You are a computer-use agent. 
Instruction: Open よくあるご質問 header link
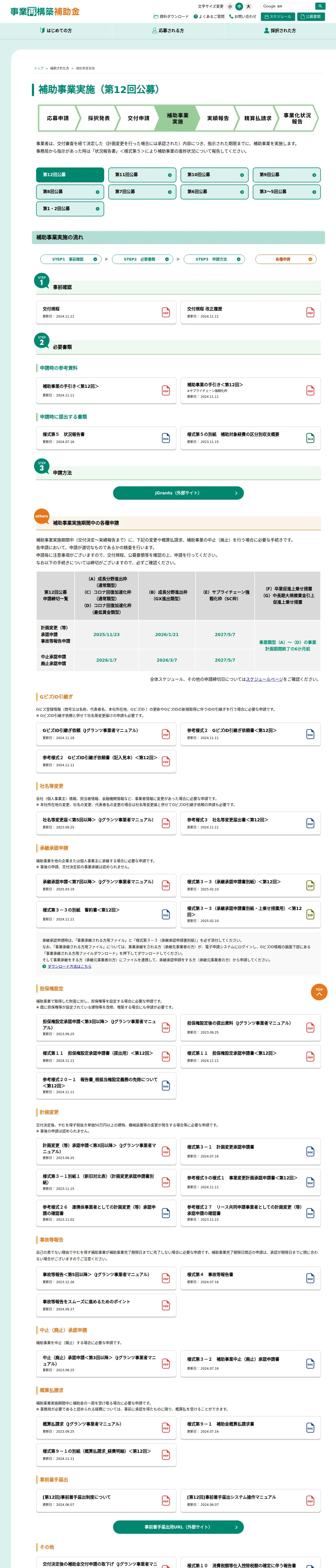(x=209, y=16)
